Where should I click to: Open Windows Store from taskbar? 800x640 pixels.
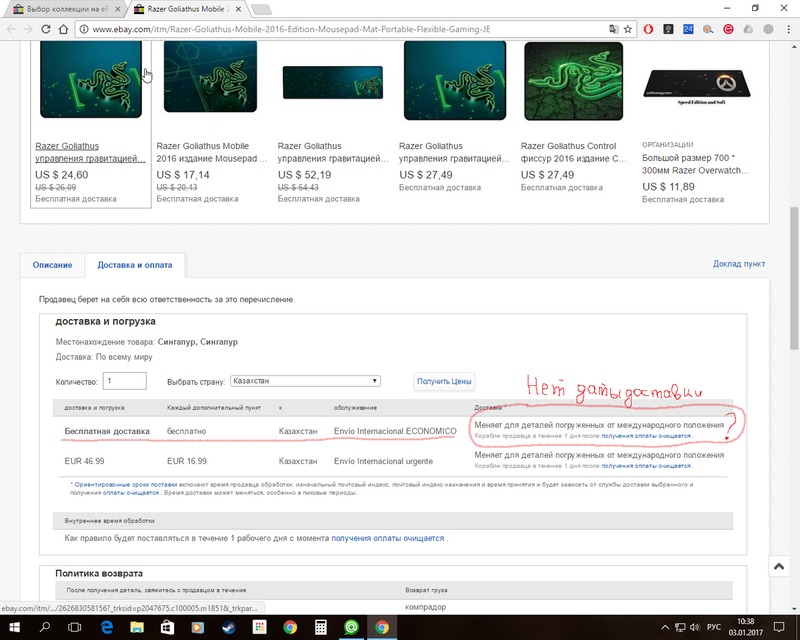click(167, 627)
